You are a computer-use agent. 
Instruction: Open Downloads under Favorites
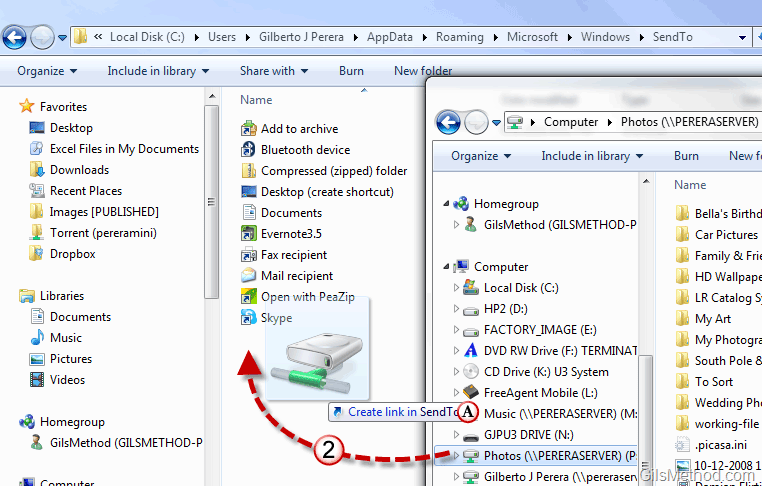[x=69, y=170]
